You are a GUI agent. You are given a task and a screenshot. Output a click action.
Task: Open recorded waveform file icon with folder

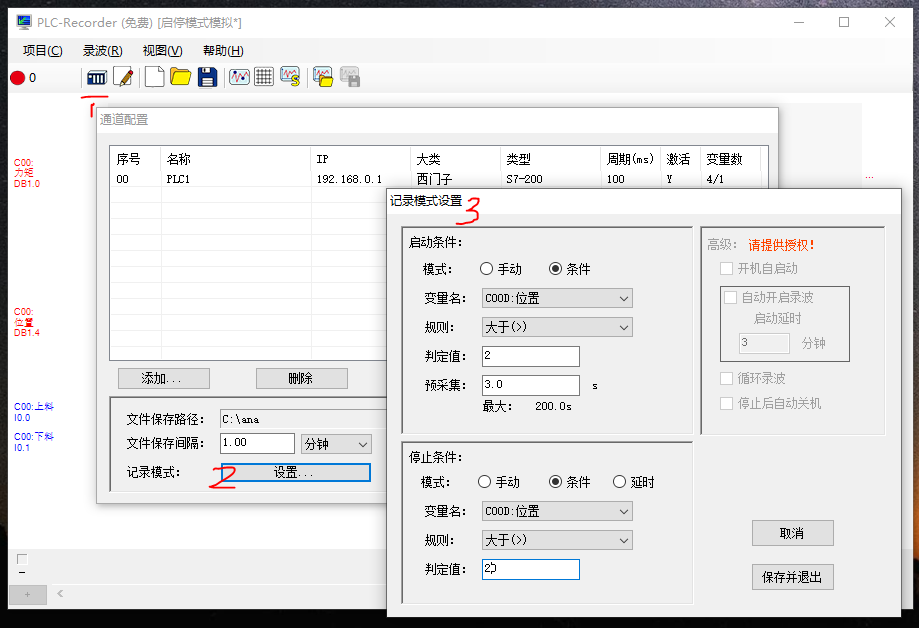click(x=323, y=77)
